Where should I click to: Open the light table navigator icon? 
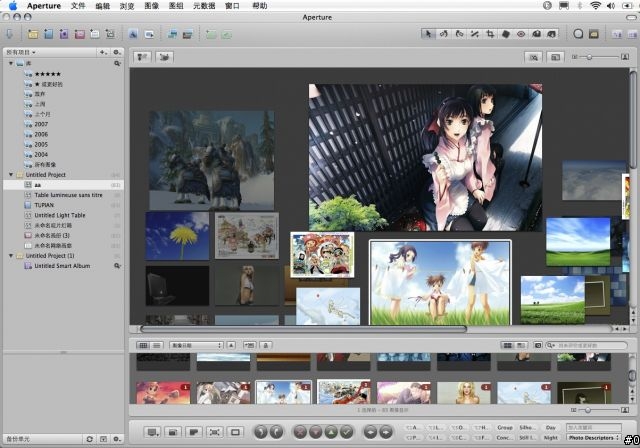point(594,34)
